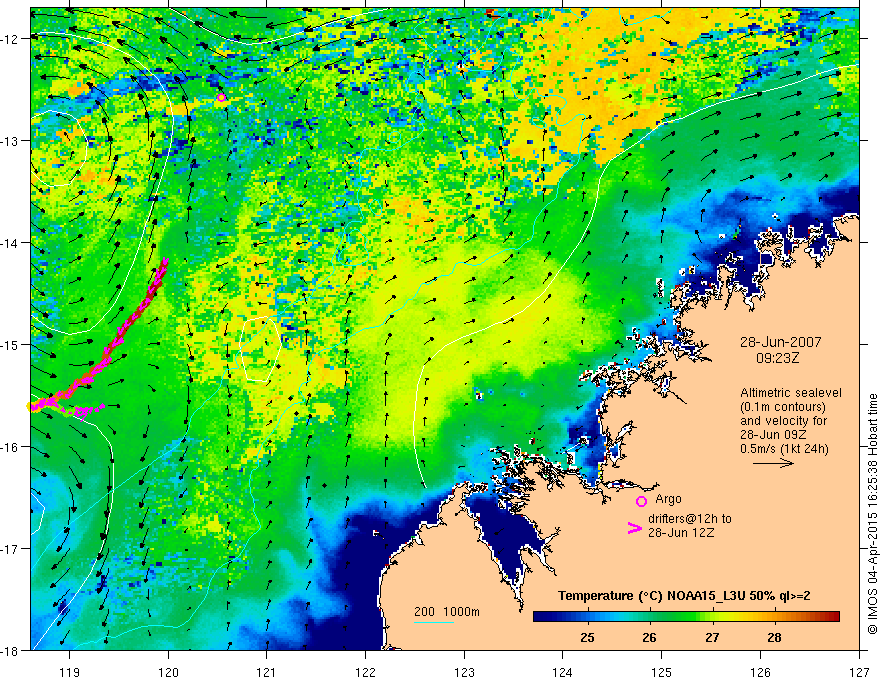The height and width of the screenshot is (680, 880).
Task: Click latitude axis label -14
Action: click(10, 243)
